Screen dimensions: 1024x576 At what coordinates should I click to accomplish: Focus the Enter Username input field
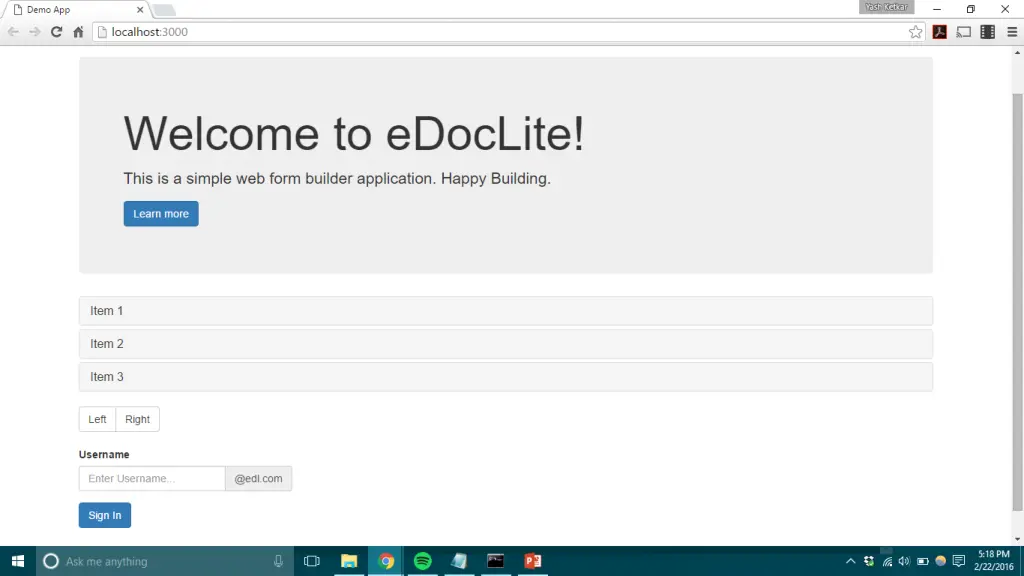point(152,479)
